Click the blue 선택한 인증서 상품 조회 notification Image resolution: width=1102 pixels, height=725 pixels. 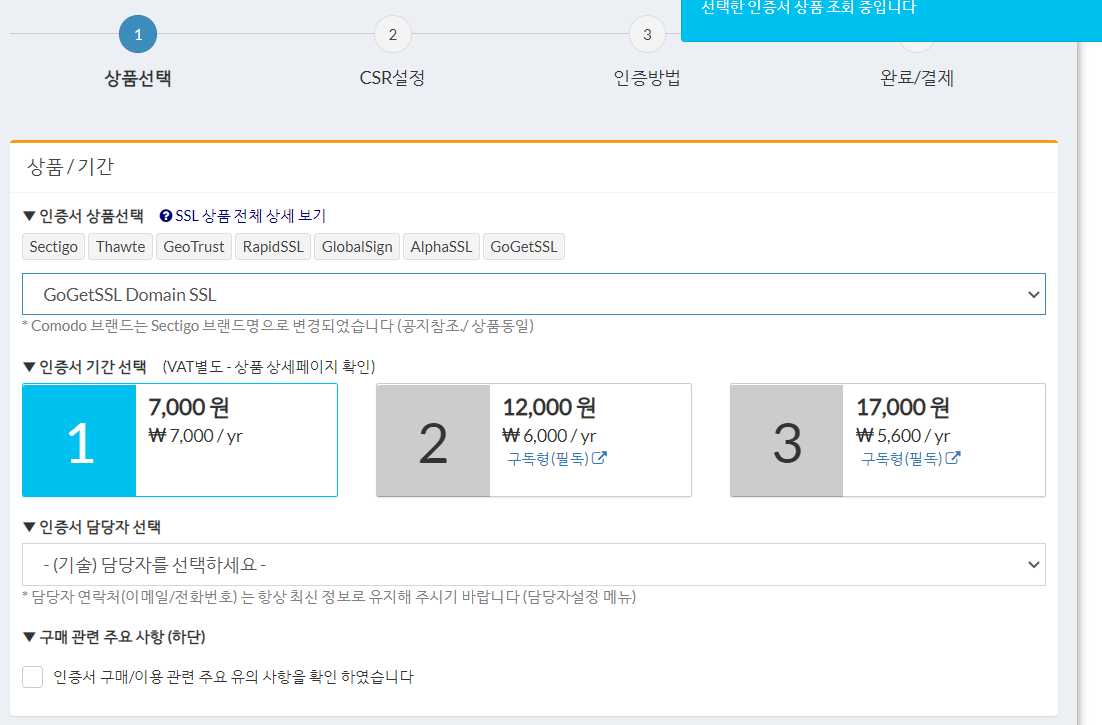click(x=891, y=20)
